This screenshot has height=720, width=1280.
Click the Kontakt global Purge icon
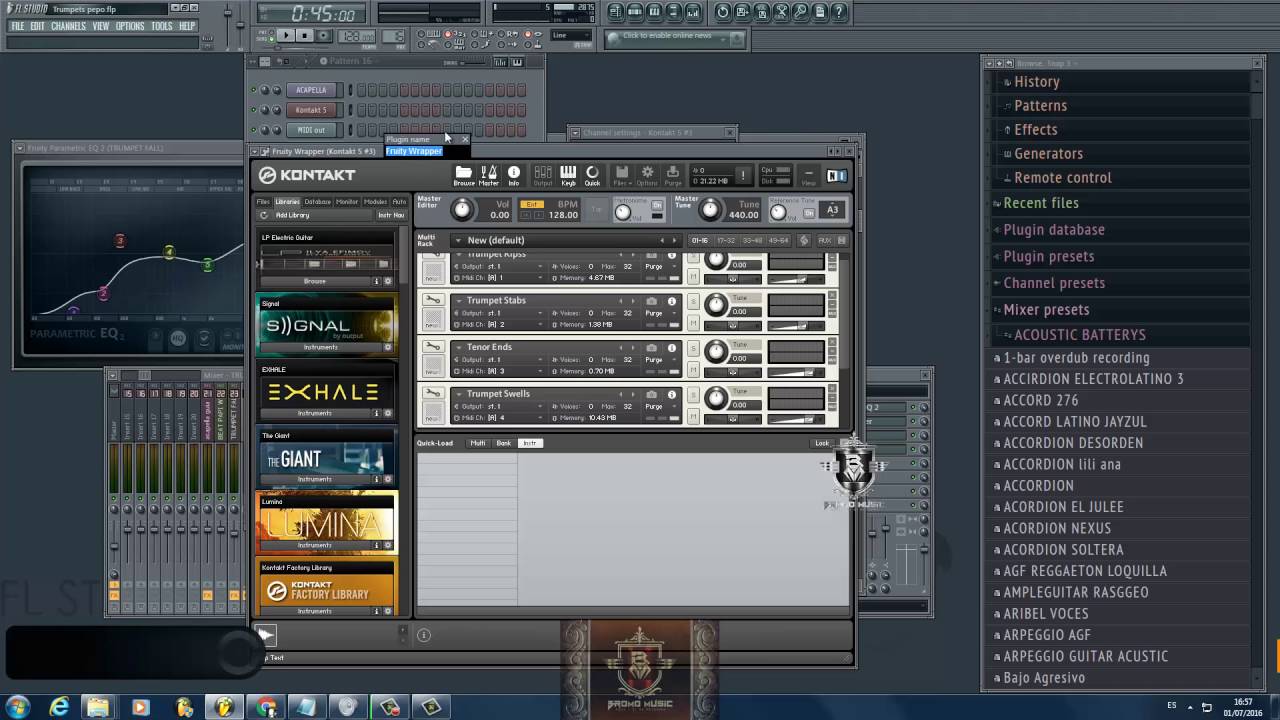click(x=673, y=174)
